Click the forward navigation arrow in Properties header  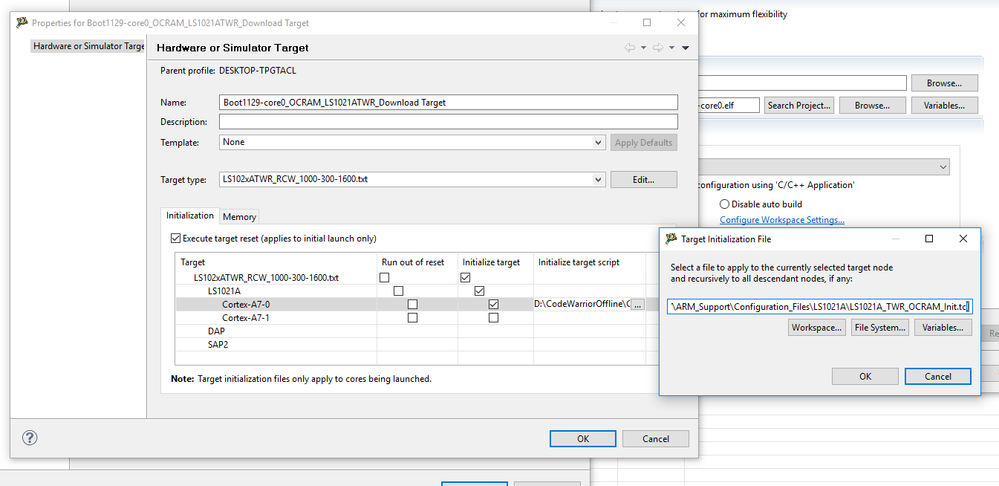click(x=658, y=48)
